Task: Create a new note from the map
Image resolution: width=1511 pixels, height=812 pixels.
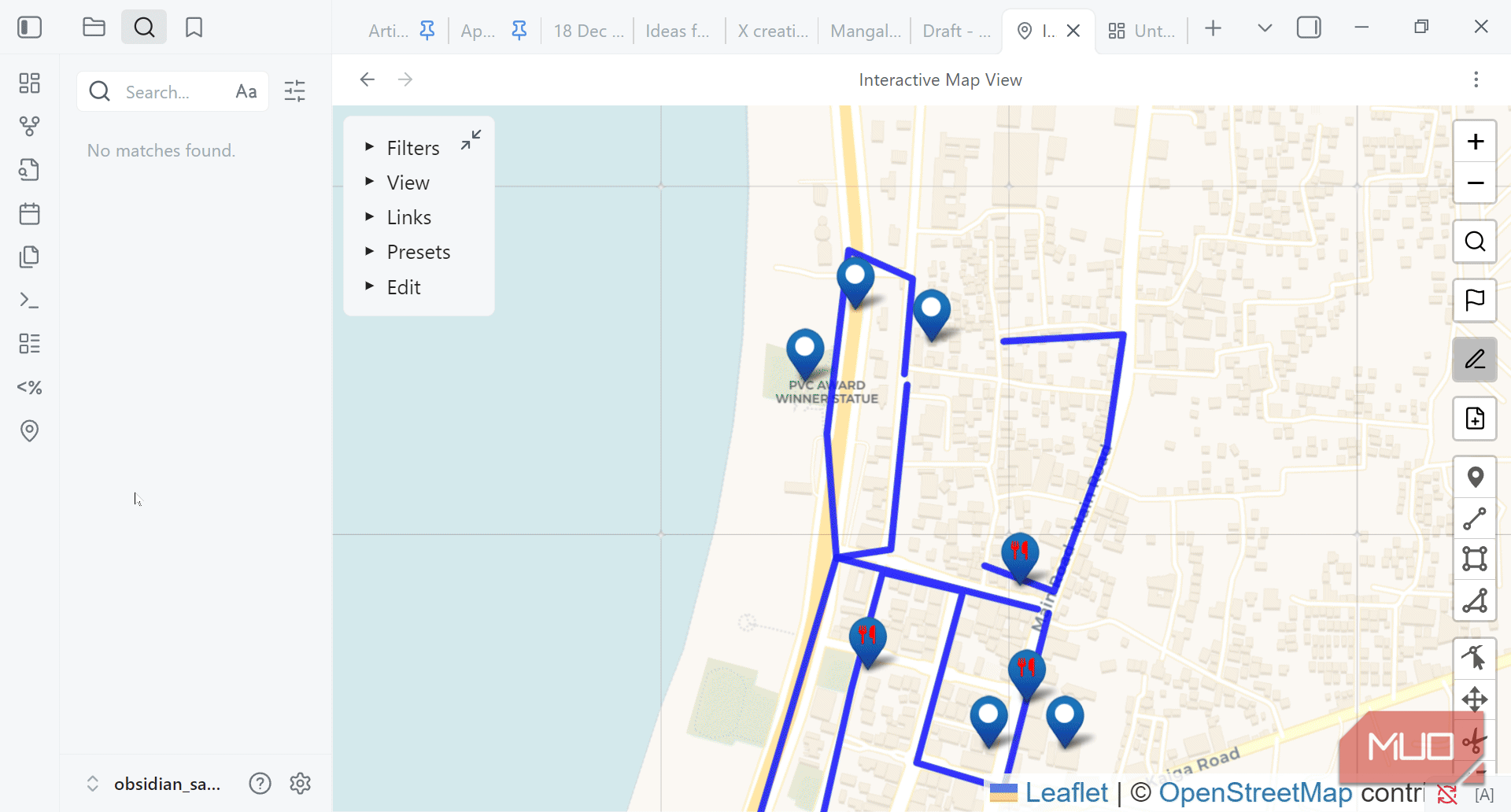Action: pos(1475,419)
